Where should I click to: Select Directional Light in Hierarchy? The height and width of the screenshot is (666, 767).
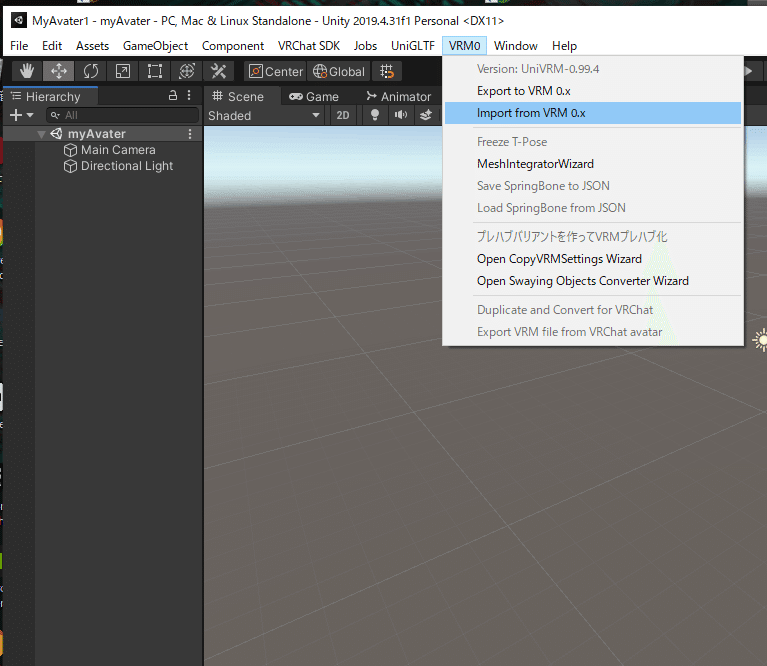[118, 166]
